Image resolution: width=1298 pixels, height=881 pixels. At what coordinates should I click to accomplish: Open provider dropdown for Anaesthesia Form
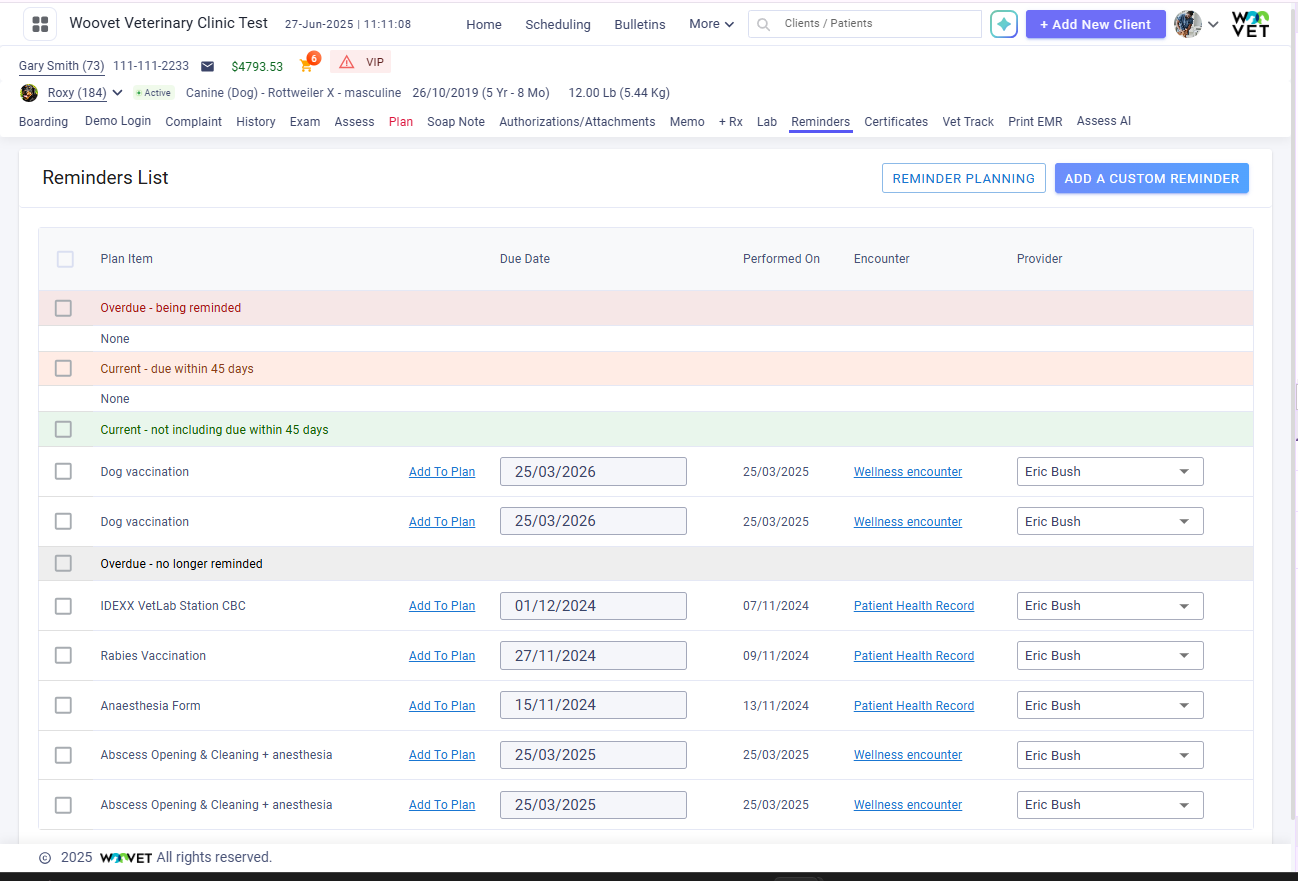pyautogui.click(x=1109, y=706)
